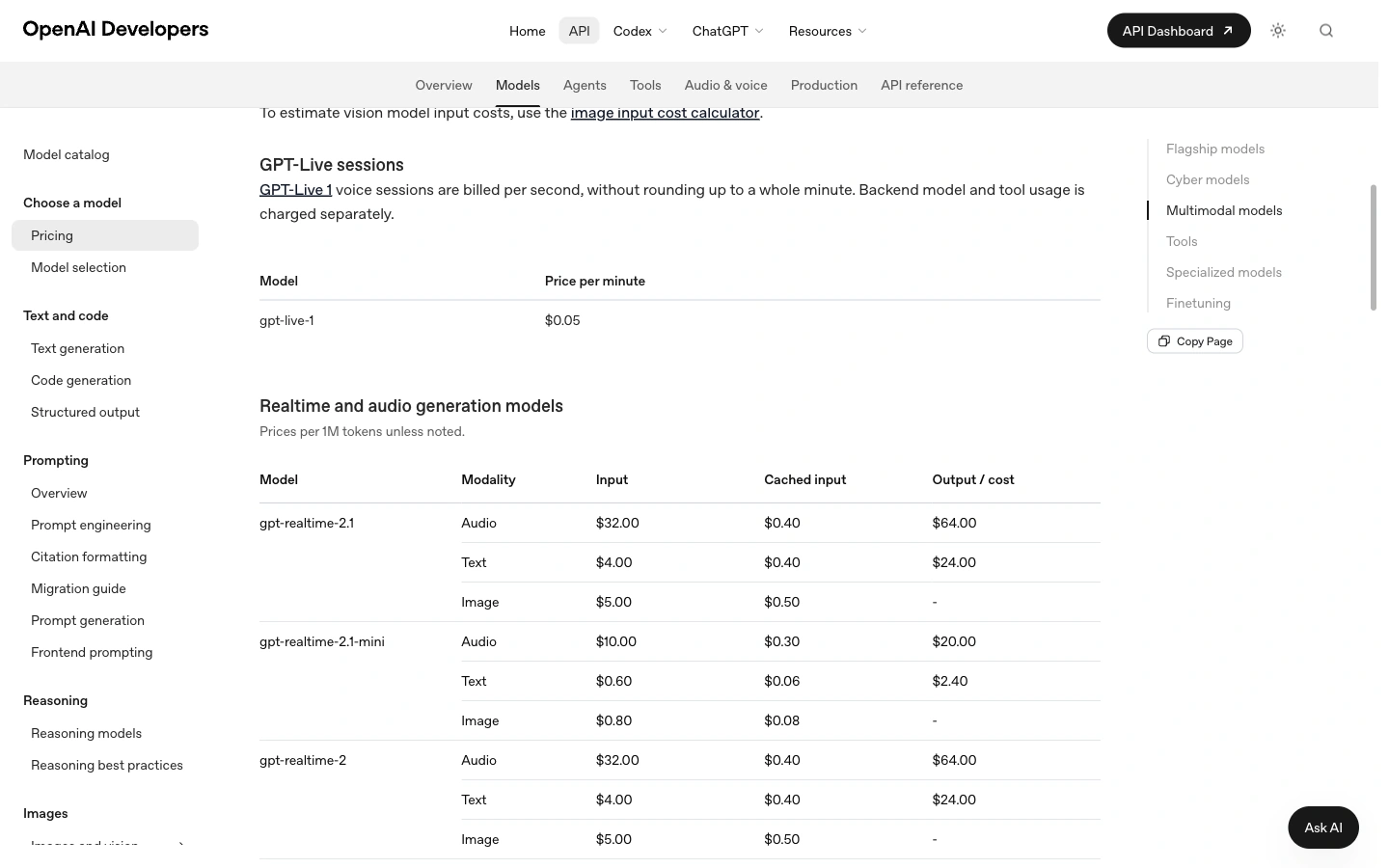The image size is (1389, 868).
Task: Jump to Multimodal models section
Action: tap(1224, 210)
